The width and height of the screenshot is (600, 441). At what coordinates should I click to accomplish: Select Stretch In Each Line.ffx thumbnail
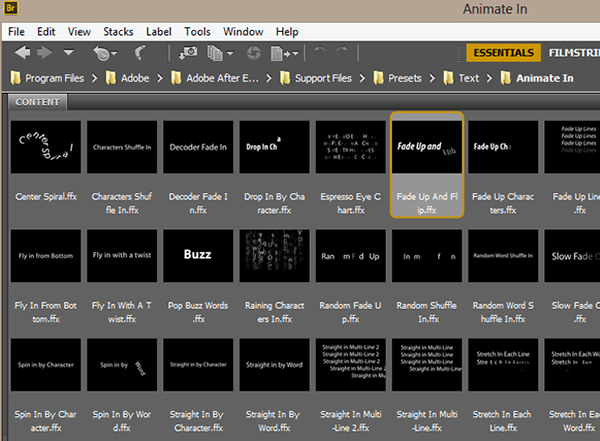(503, 364)
